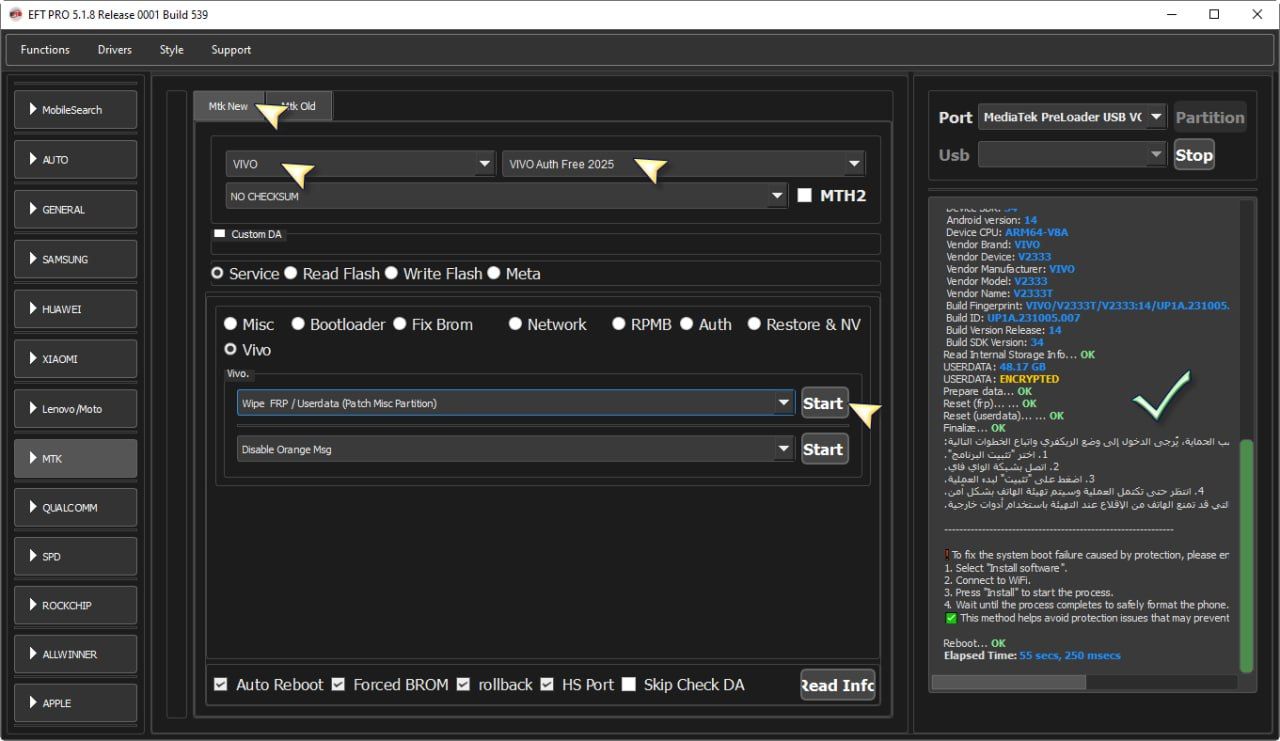Select the Bootloader radio option

point(298,324)
